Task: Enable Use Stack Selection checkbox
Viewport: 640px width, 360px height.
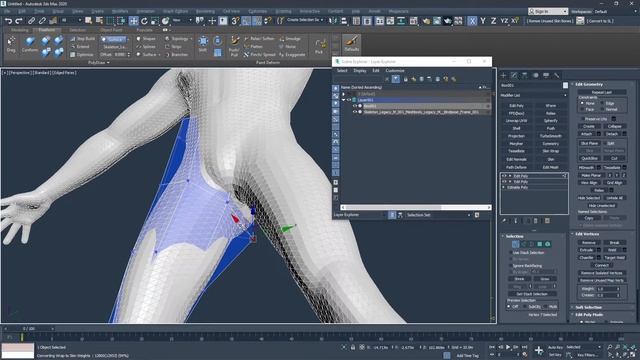Action: [510, 253]
